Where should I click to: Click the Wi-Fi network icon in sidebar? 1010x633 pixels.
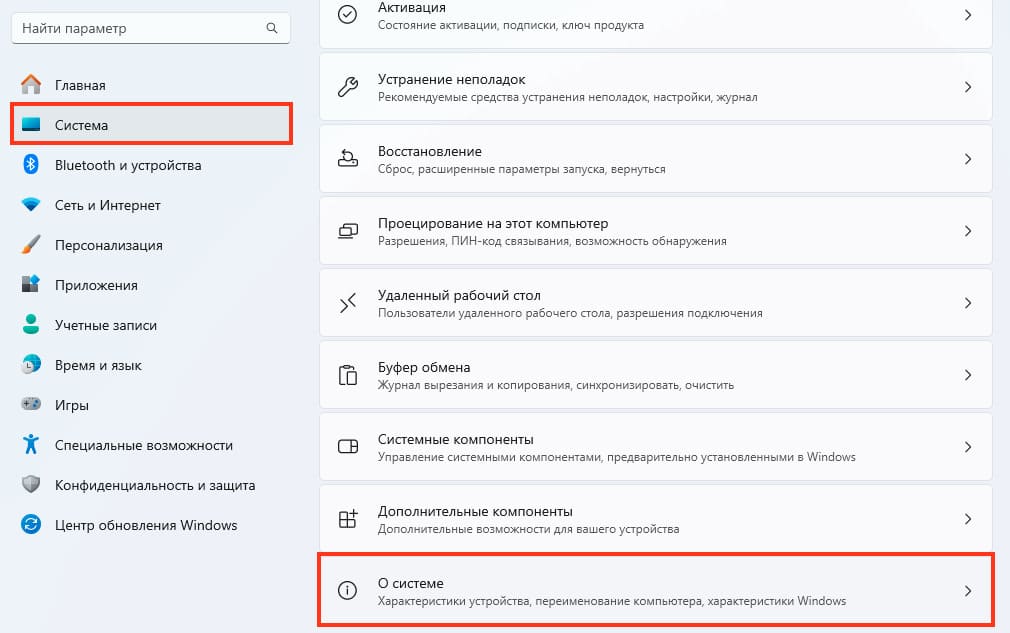pyautogui.click(x=31, y=205)
